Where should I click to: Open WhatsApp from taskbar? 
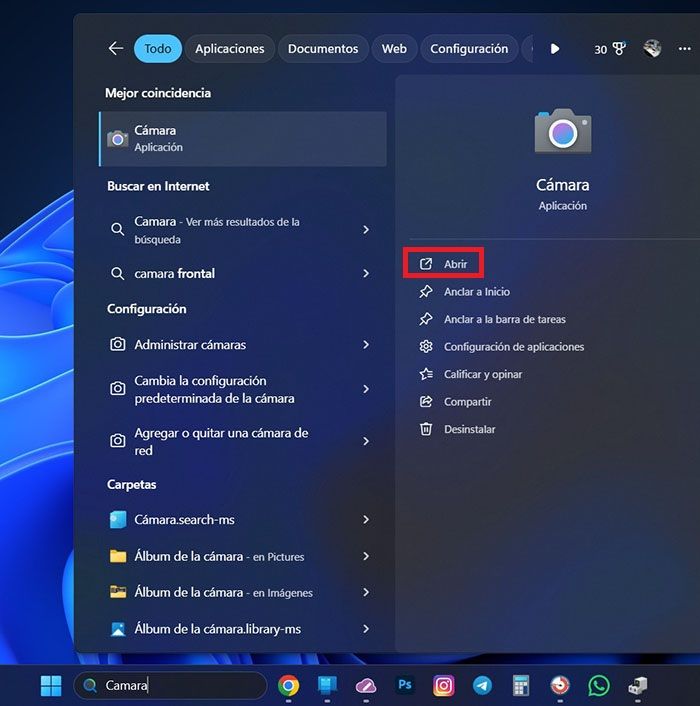[x=599, y=685]
